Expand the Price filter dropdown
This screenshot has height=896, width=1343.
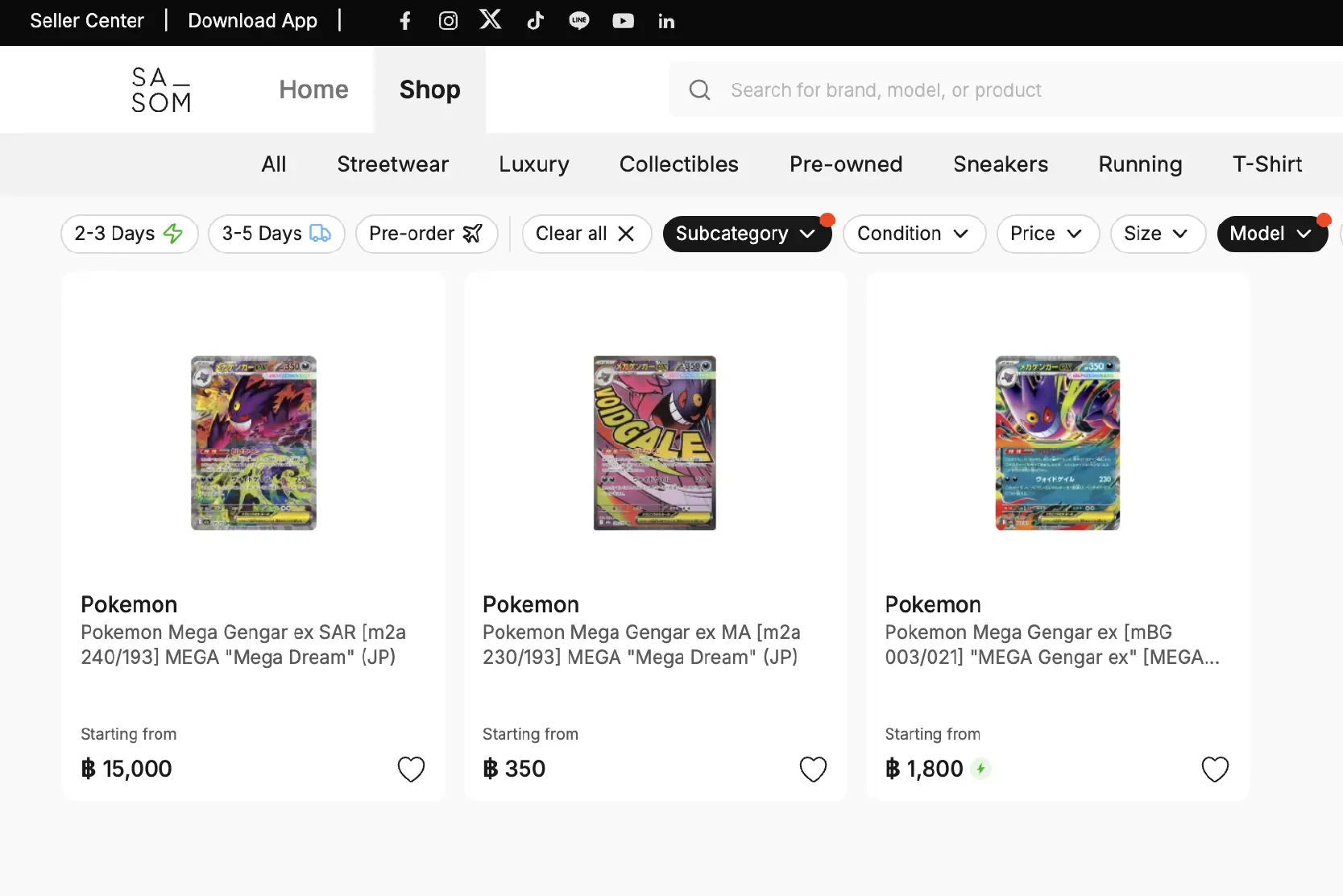point(1047,234)
